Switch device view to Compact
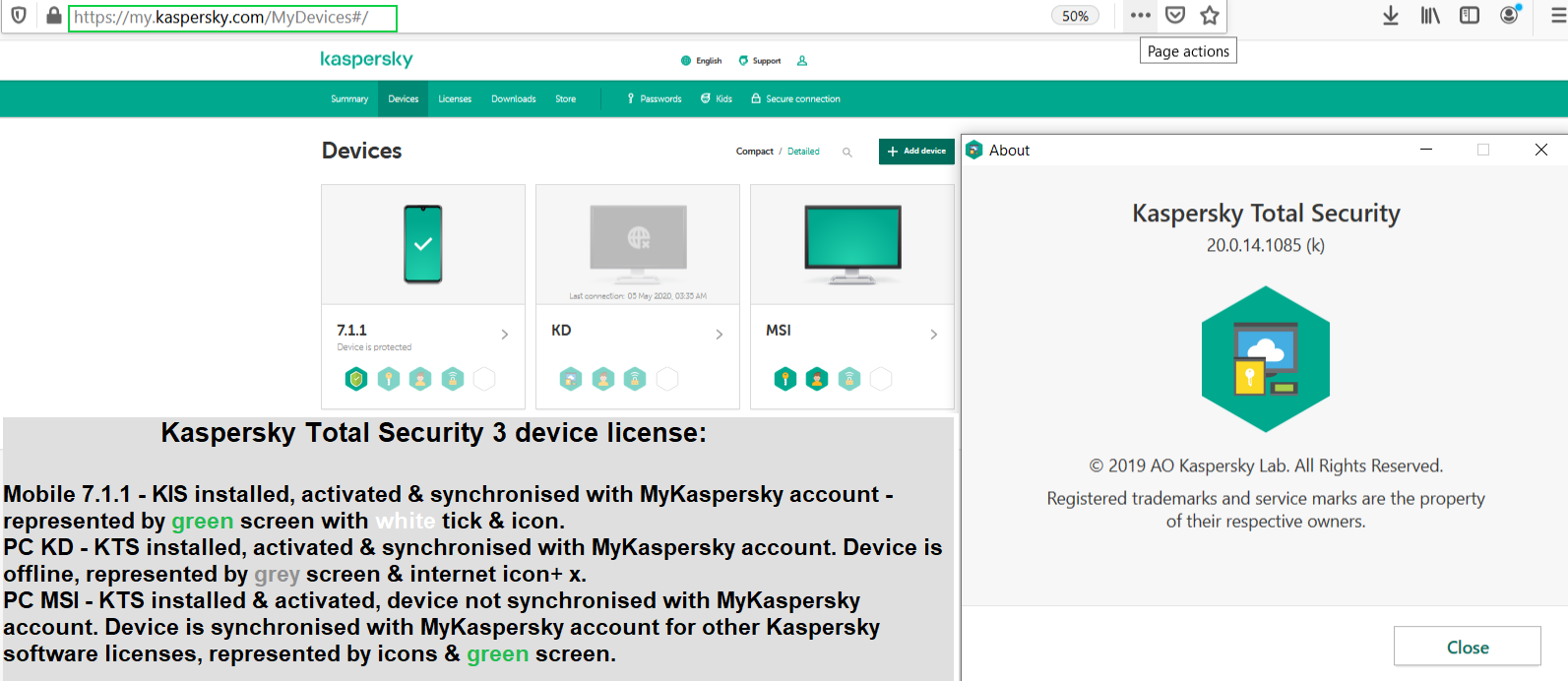Viewport: 1568px width, 681px height. [x=755, y=152]
